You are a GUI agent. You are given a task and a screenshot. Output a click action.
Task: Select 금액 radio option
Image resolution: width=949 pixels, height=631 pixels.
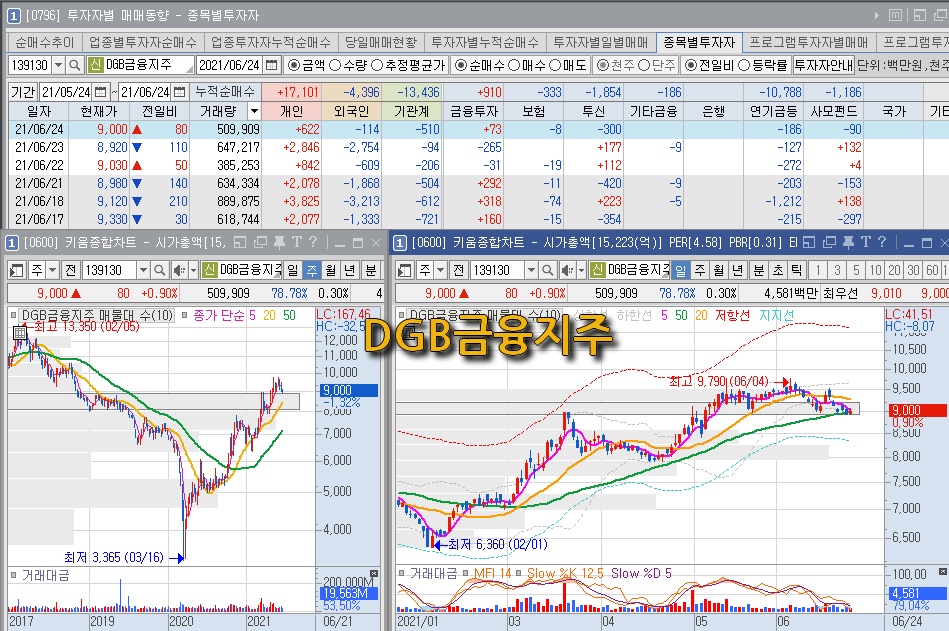[294, 65]
